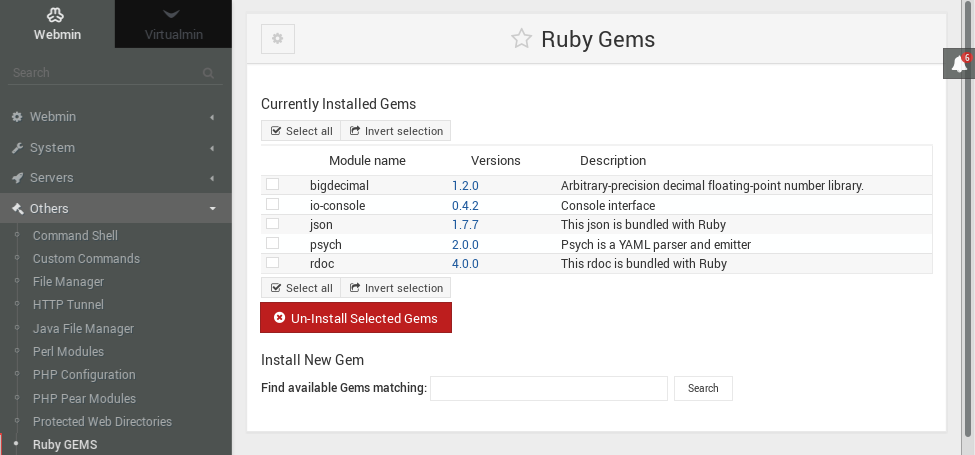
Task: Open psych version 2.0.0 link
Action: pyautogui.click(x=465, y=245)
